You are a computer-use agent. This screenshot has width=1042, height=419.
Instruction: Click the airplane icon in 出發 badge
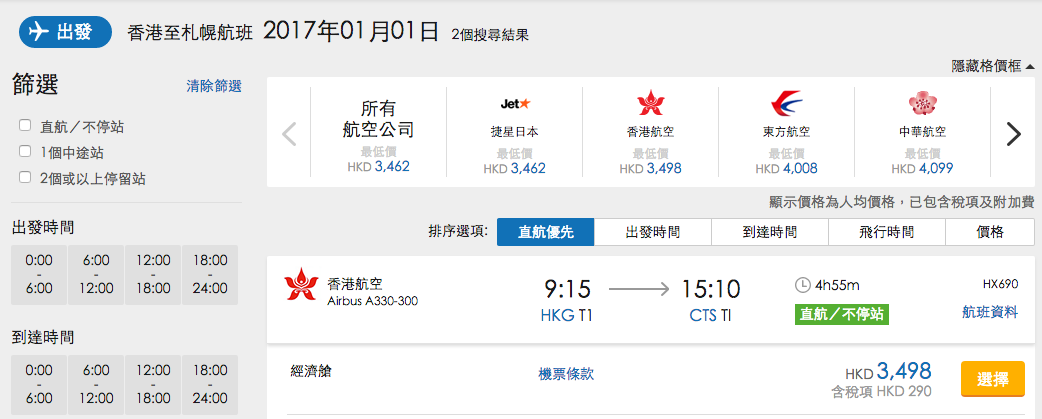click(39, 33)
